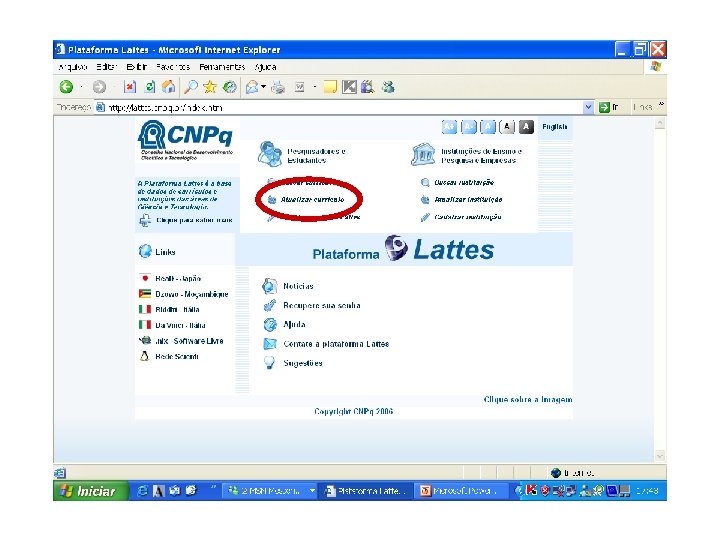Click the Clique sobre a Imagem link

coord(528,399)
